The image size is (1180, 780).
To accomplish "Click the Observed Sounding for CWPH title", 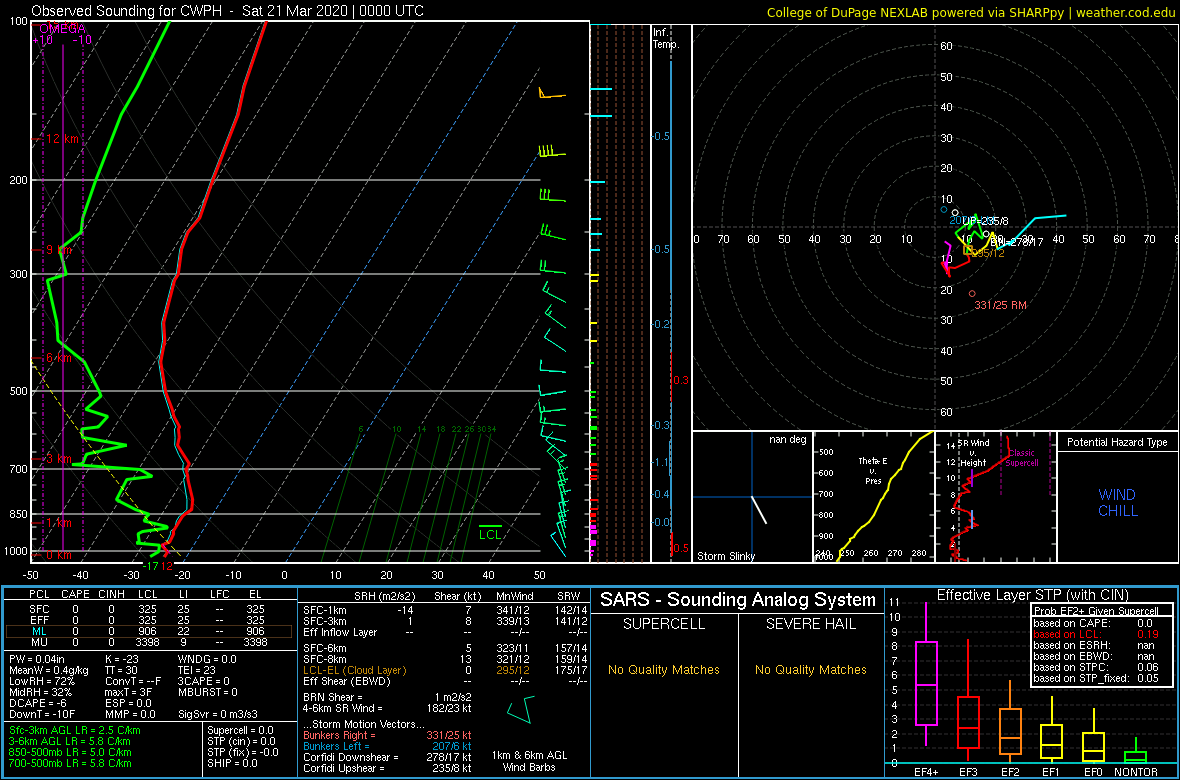I will coord(227,11).
